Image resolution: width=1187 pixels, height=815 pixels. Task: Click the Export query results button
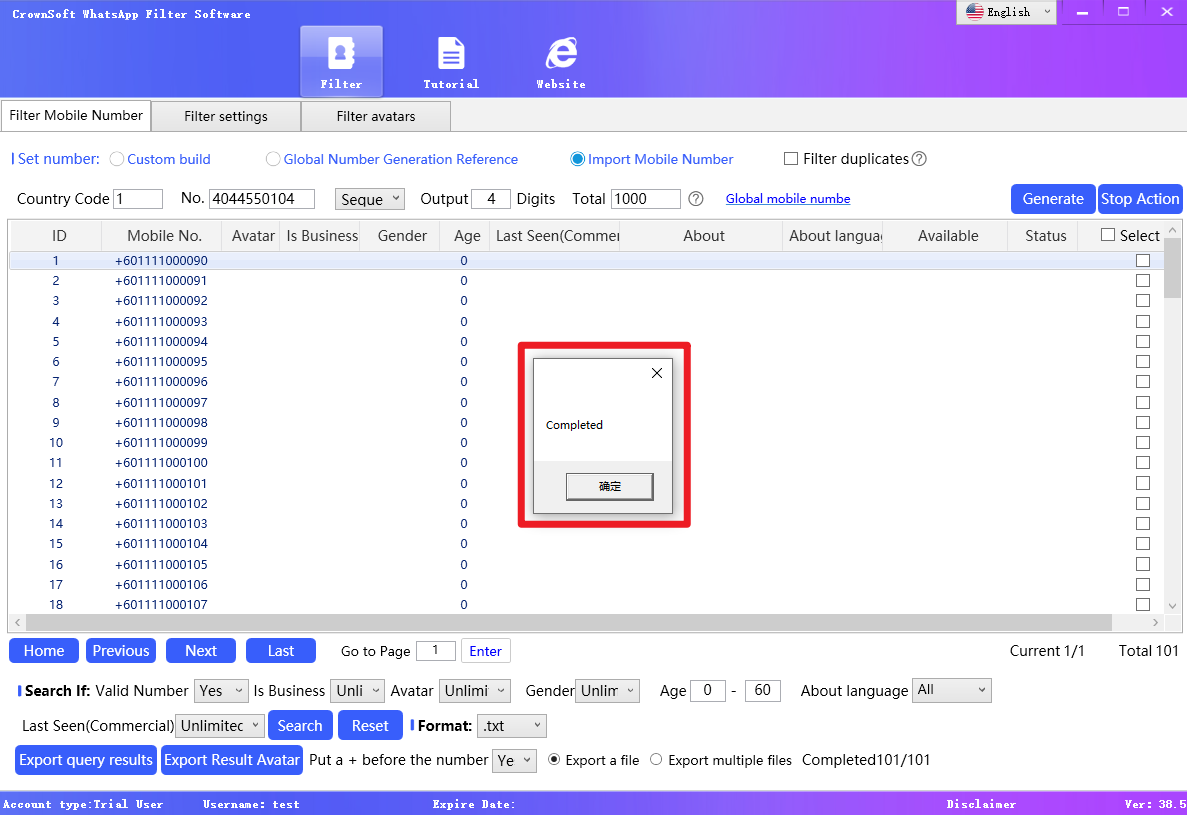point(86,760)
